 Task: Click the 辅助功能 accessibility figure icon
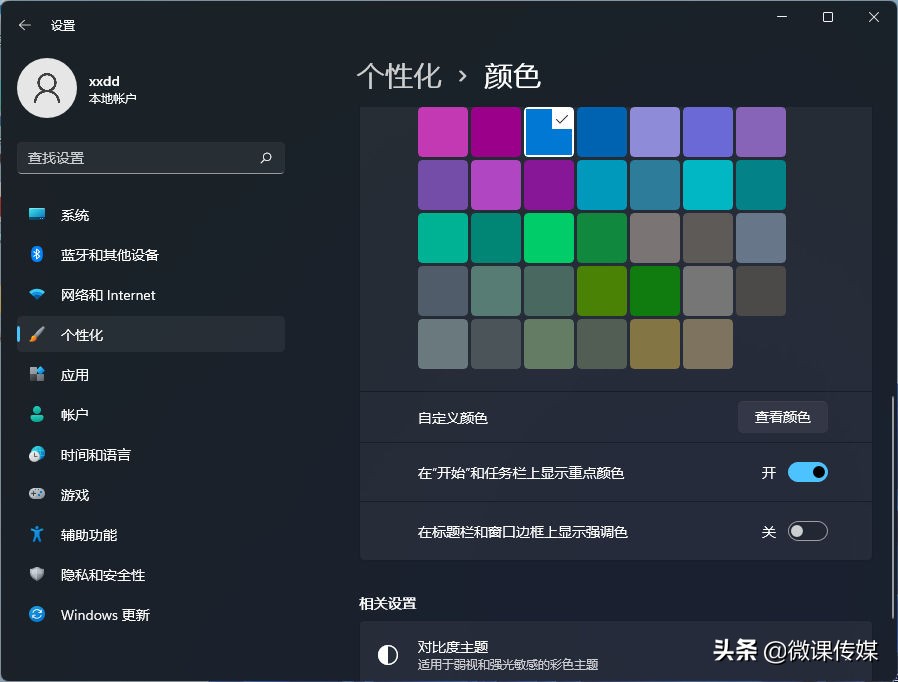37,534
